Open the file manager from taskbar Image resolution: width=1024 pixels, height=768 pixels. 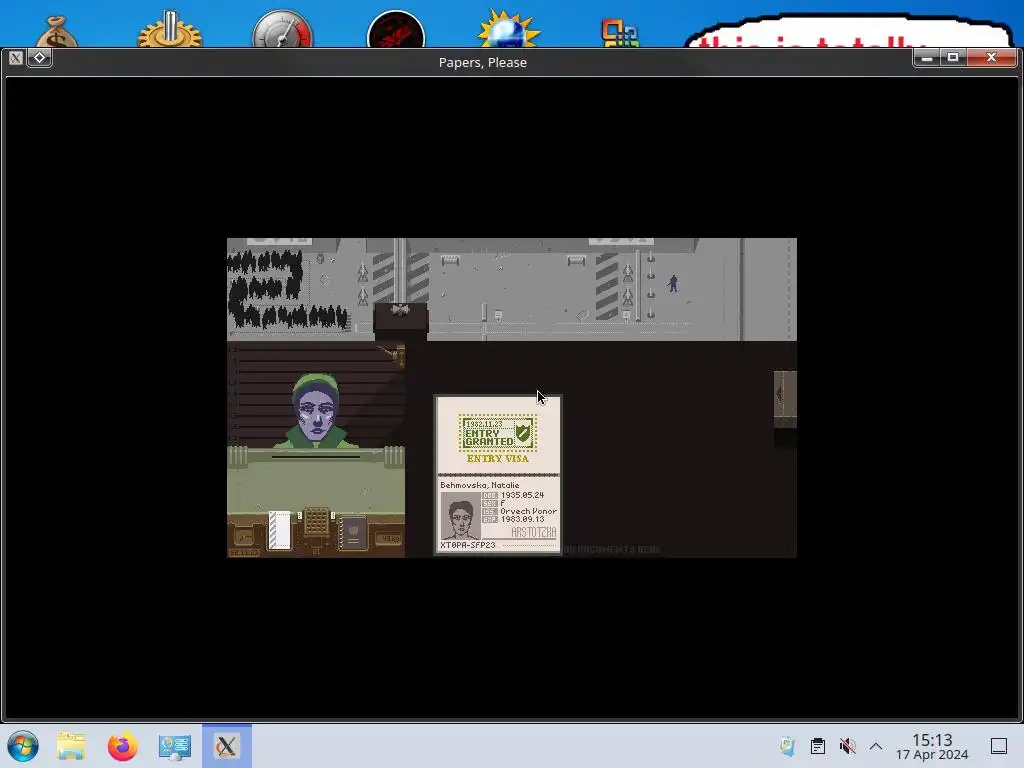click(71, 746)
